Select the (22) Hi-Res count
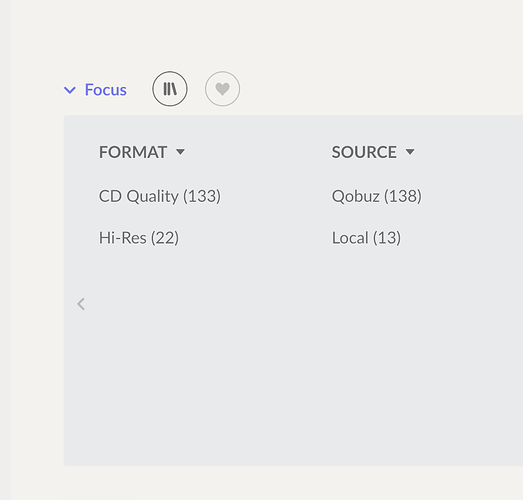This screenshot has width=523, height=500. tap(165, 238)
